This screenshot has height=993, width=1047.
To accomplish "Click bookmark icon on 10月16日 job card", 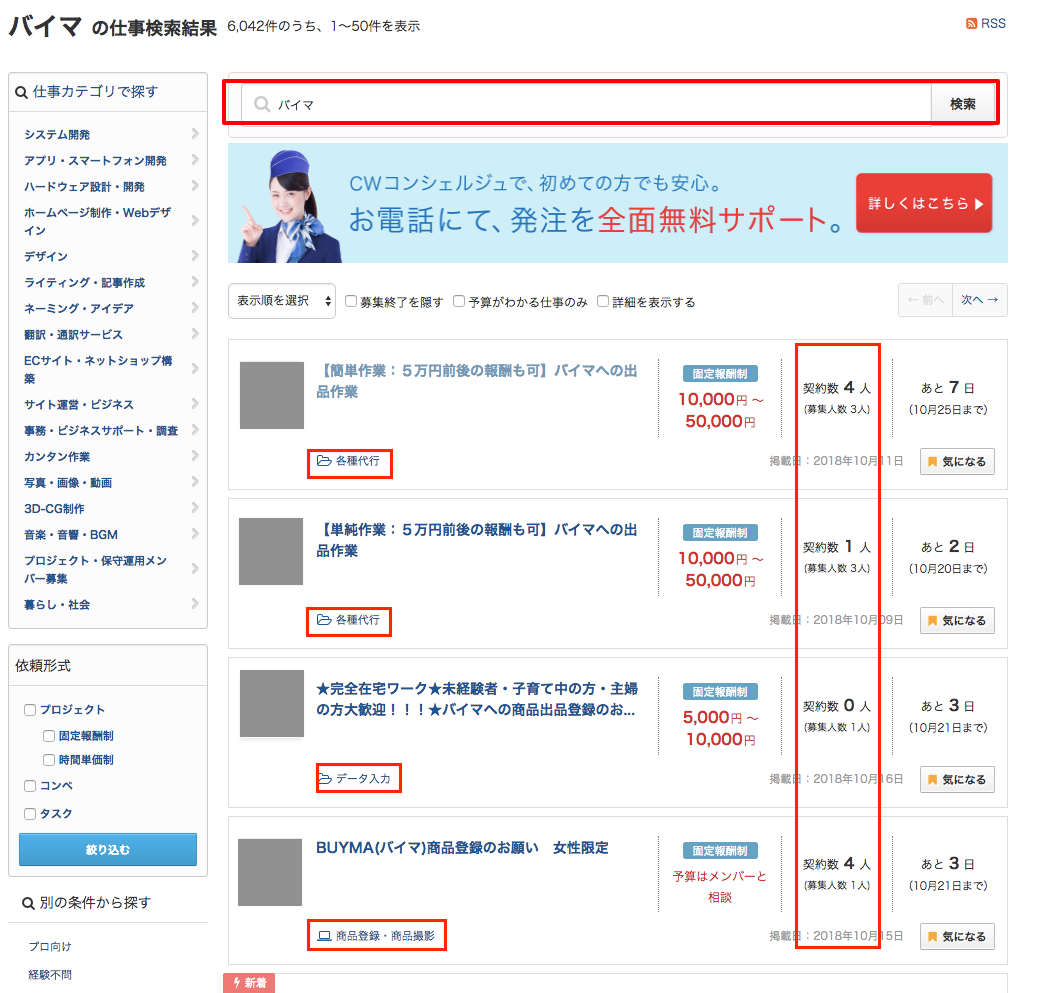I will [x=932, y=779].
